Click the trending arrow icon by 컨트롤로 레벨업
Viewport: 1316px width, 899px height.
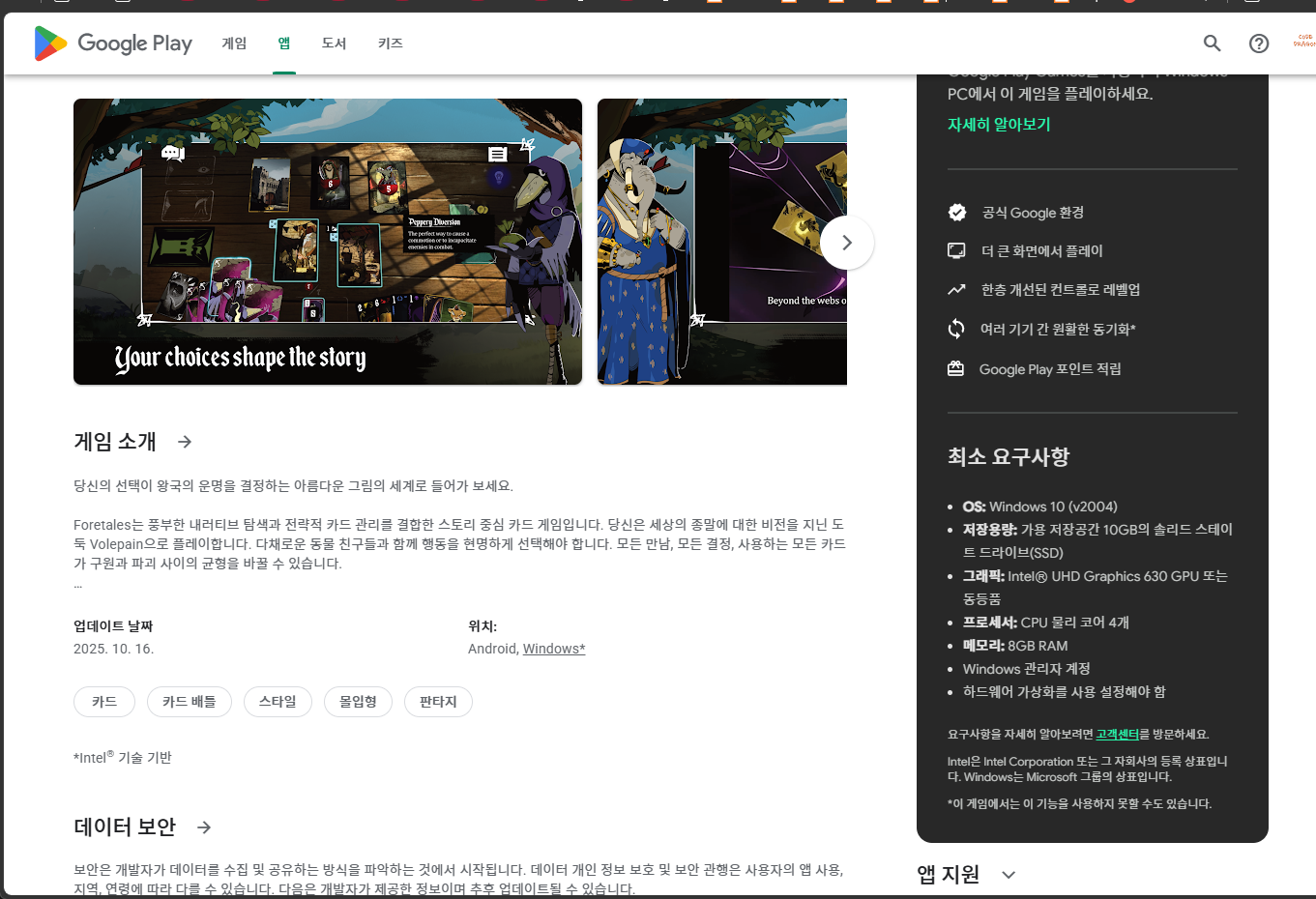956,290
